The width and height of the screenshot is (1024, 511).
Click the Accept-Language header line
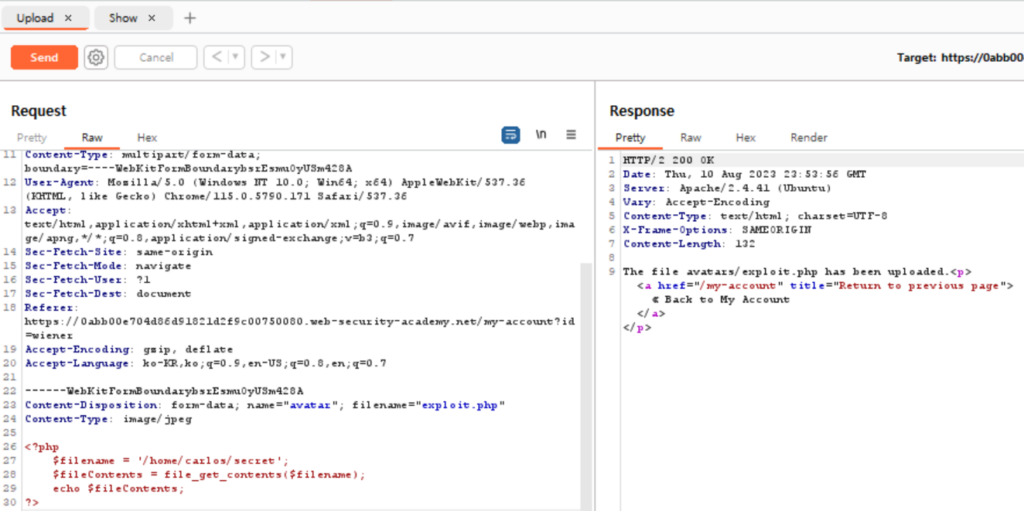206,363
